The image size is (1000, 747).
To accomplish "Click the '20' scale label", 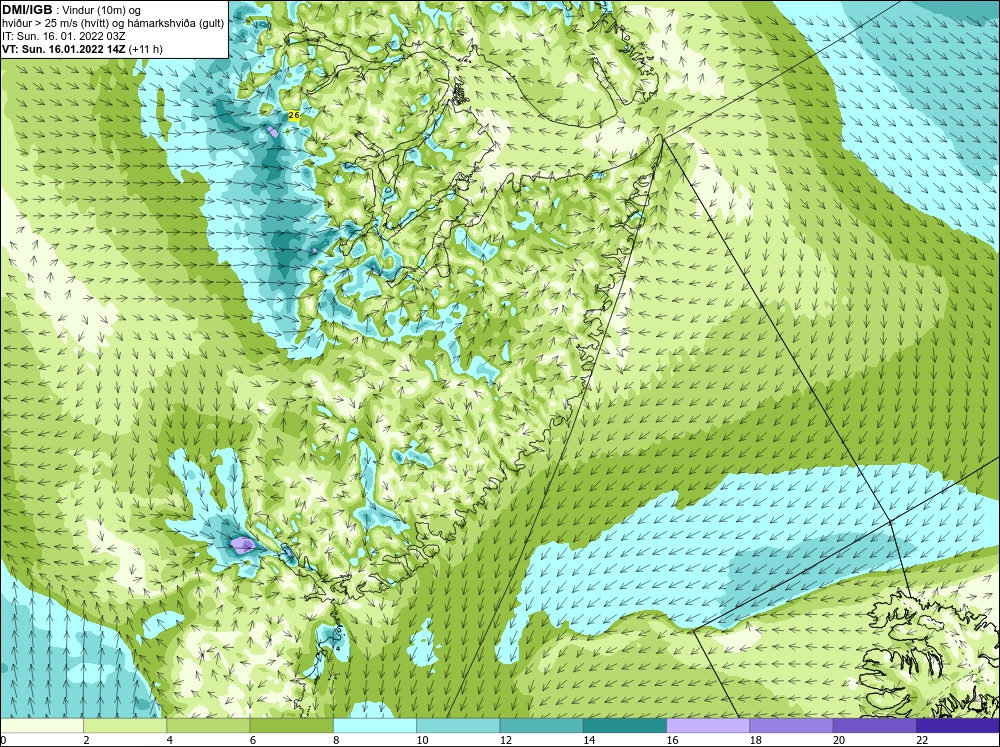I will (x=839, y=740).
